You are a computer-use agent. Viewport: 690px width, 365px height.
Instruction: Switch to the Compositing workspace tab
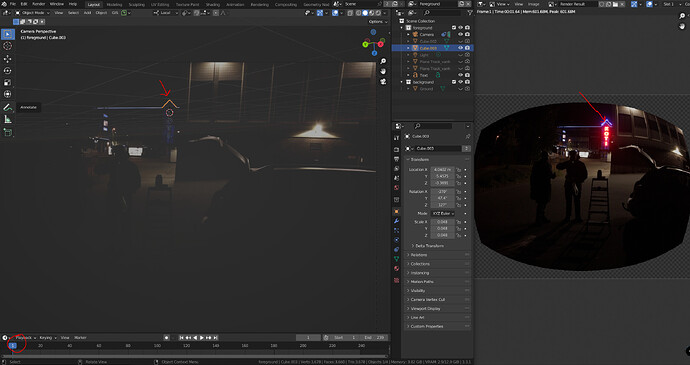[x=286, y=4]
